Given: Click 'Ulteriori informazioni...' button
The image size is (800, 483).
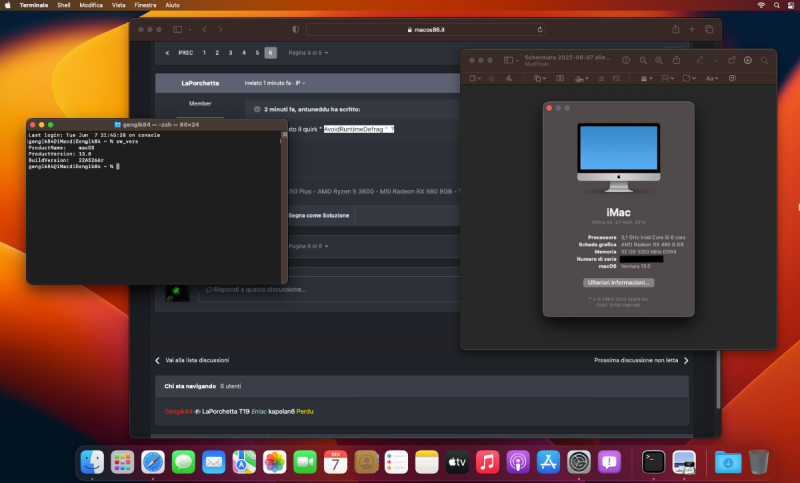Looking at the screenshot, I should coord(618,283).
